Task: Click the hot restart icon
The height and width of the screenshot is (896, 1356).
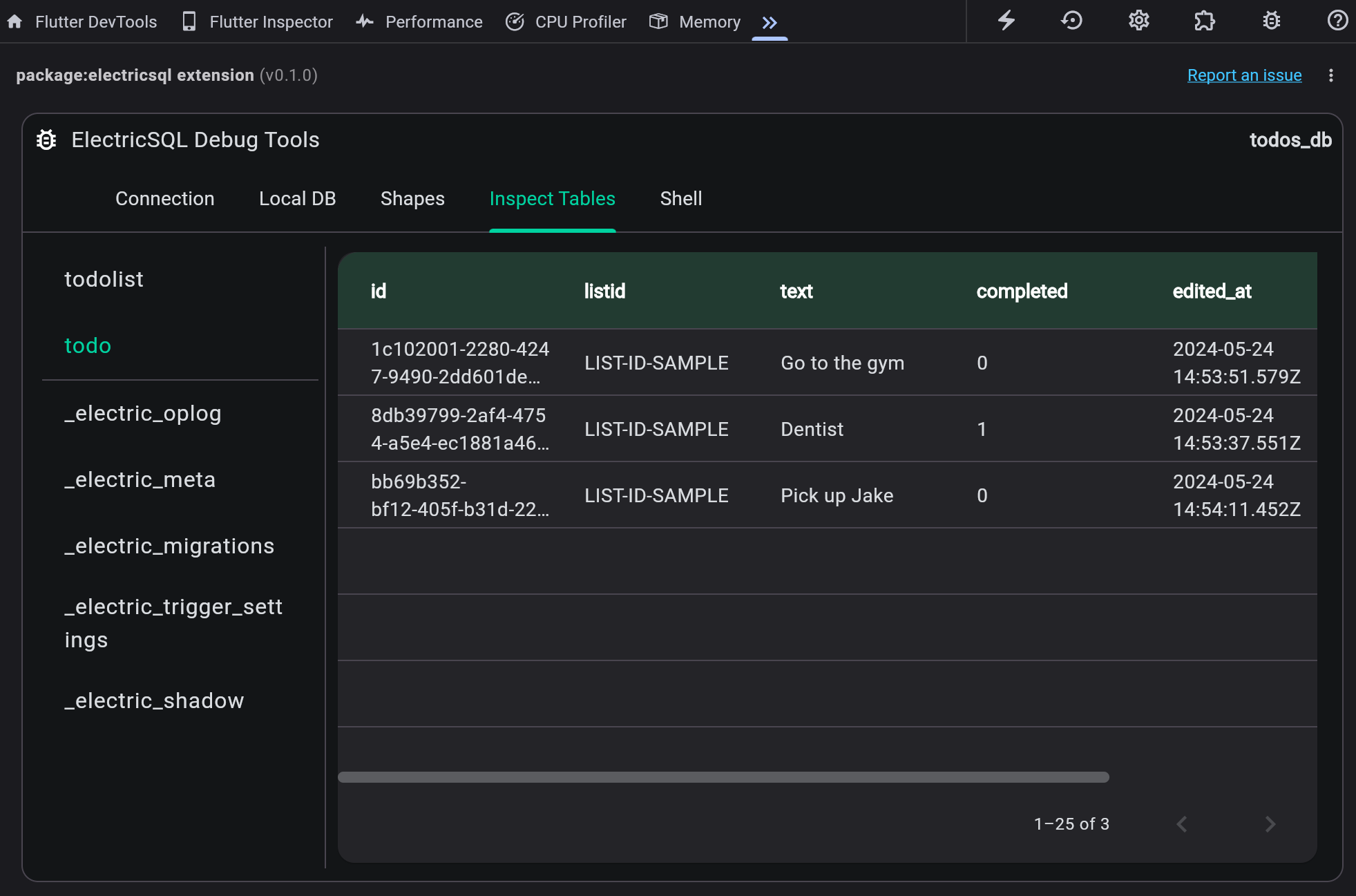Action: coord(1071,20)
